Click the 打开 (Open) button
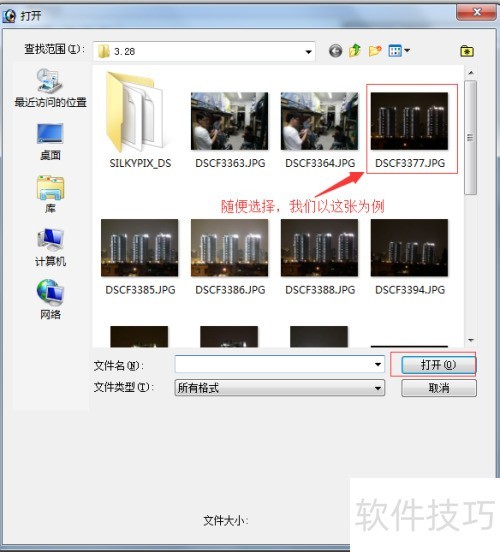The image size is (500, 552). pos(438,365)
